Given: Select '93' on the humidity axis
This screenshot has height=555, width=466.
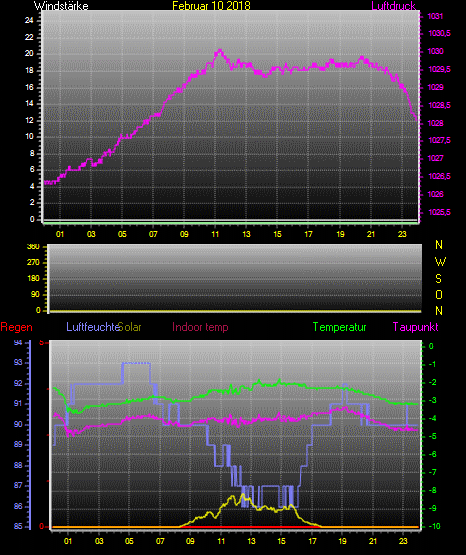Looking at the screenshot, I should (x=18, y=362).
